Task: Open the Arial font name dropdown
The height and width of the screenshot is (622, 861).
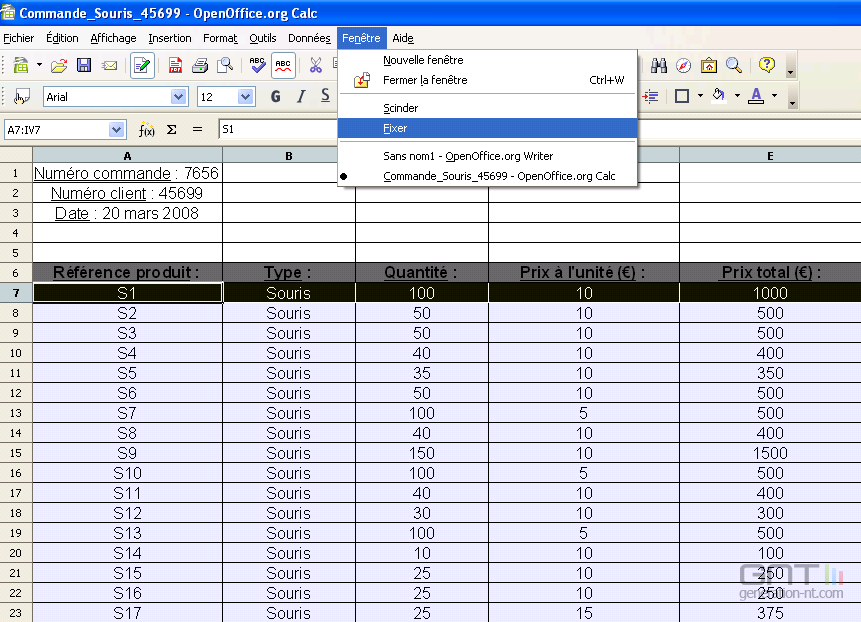Action: [178, 95]
